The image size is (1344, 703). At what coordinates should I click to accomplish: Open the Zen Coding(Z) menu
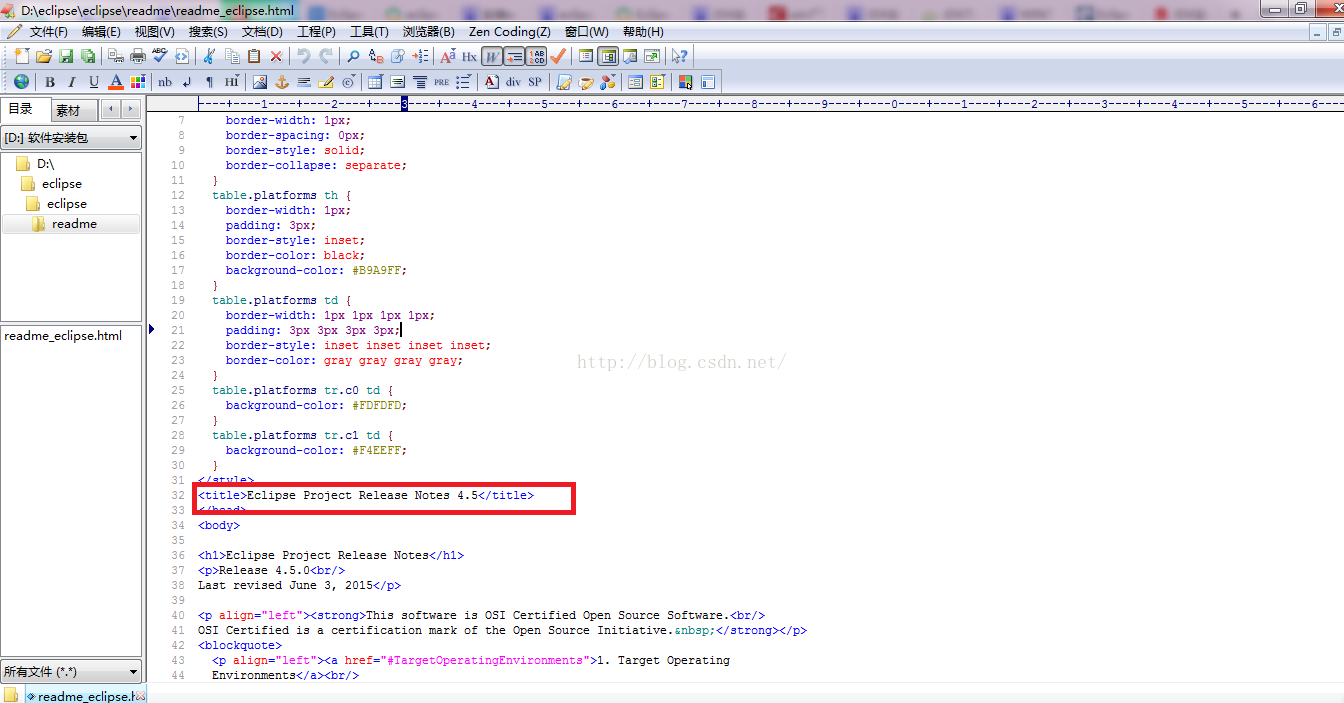tap(510, 32)
